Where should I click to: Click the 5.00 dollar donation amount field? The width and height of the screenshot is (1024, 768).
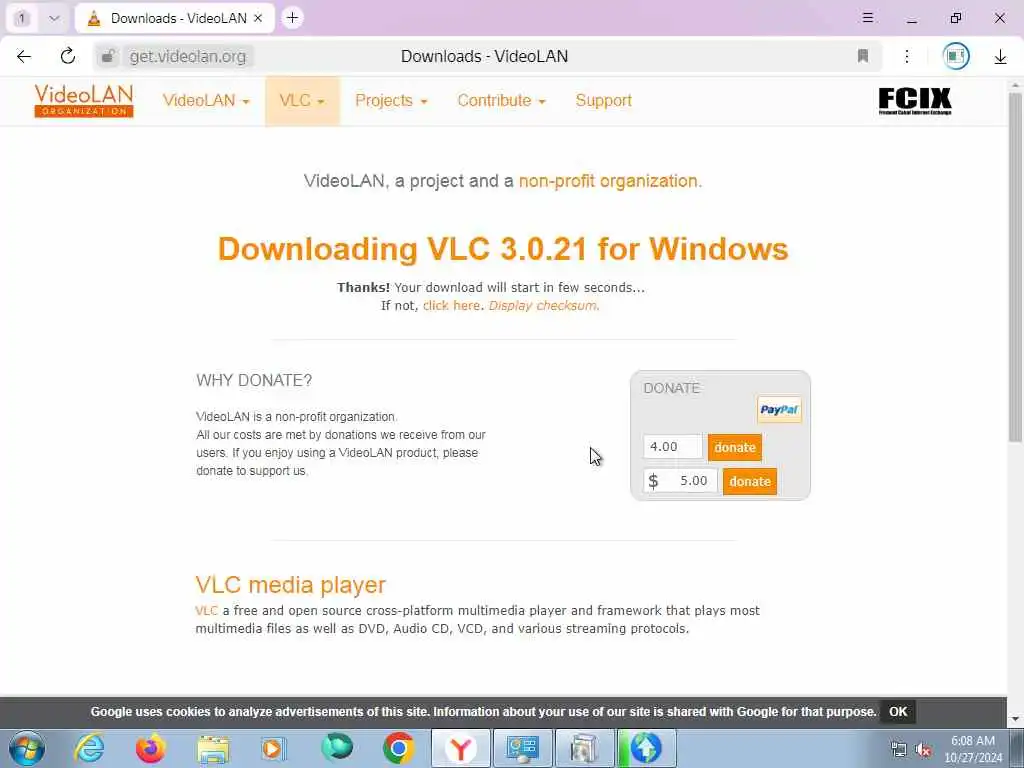click(680, 481)
